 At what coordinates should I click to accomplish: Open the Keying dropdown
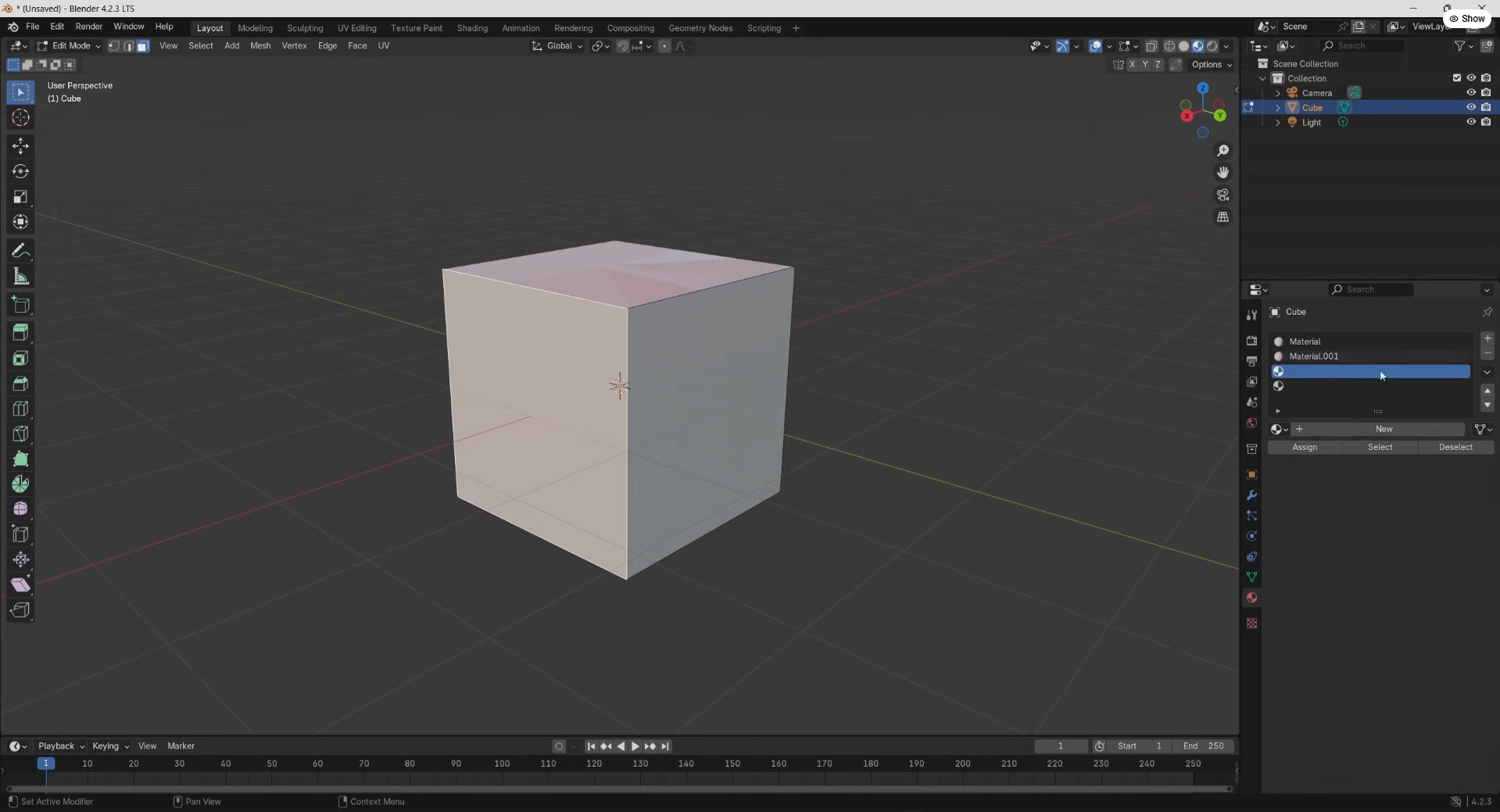point(109,746)
